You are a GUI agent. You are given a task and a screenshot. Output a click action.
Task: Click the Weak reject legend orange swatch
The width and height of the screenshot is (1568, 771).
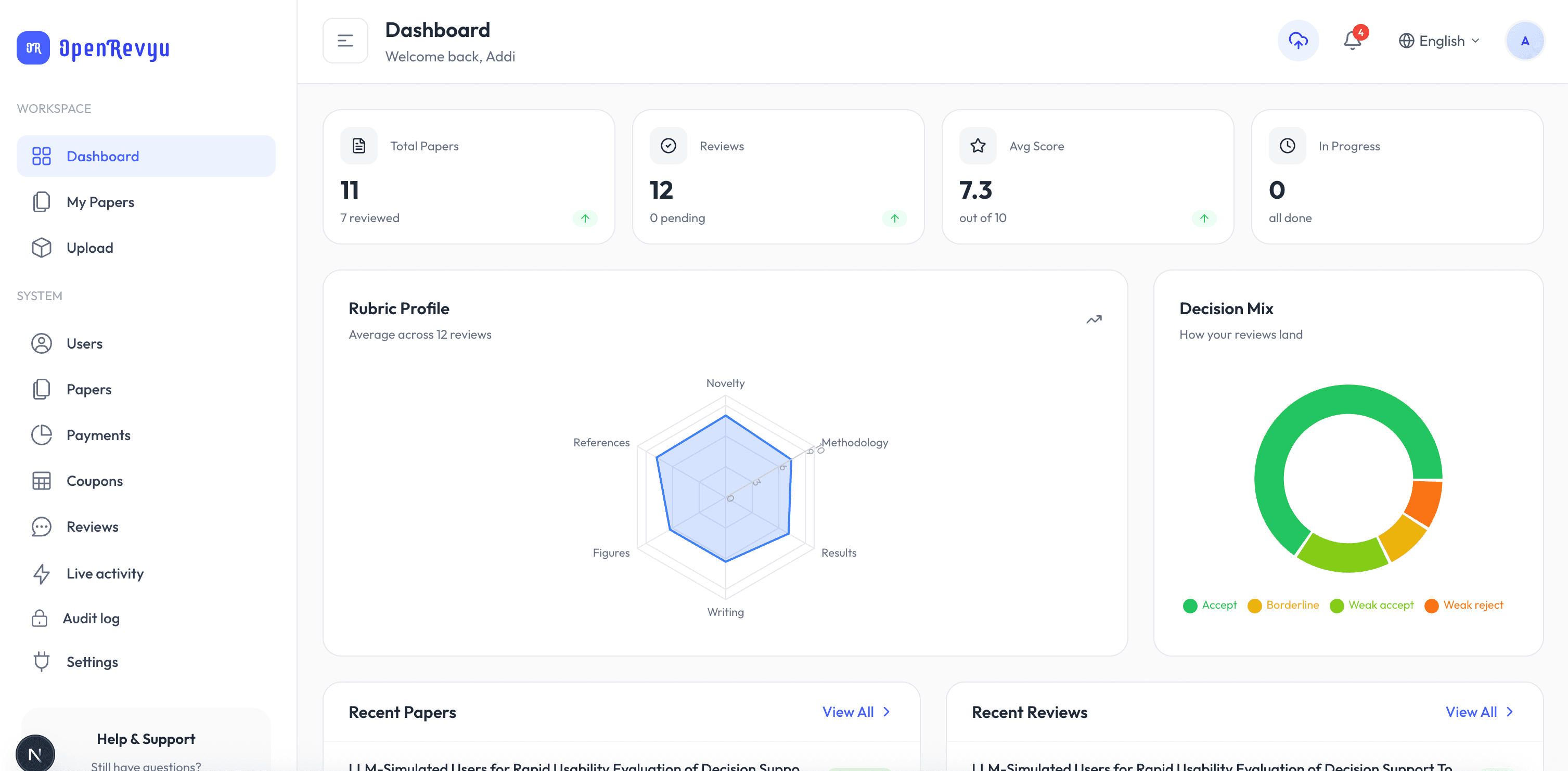(x=1431, y=606)
